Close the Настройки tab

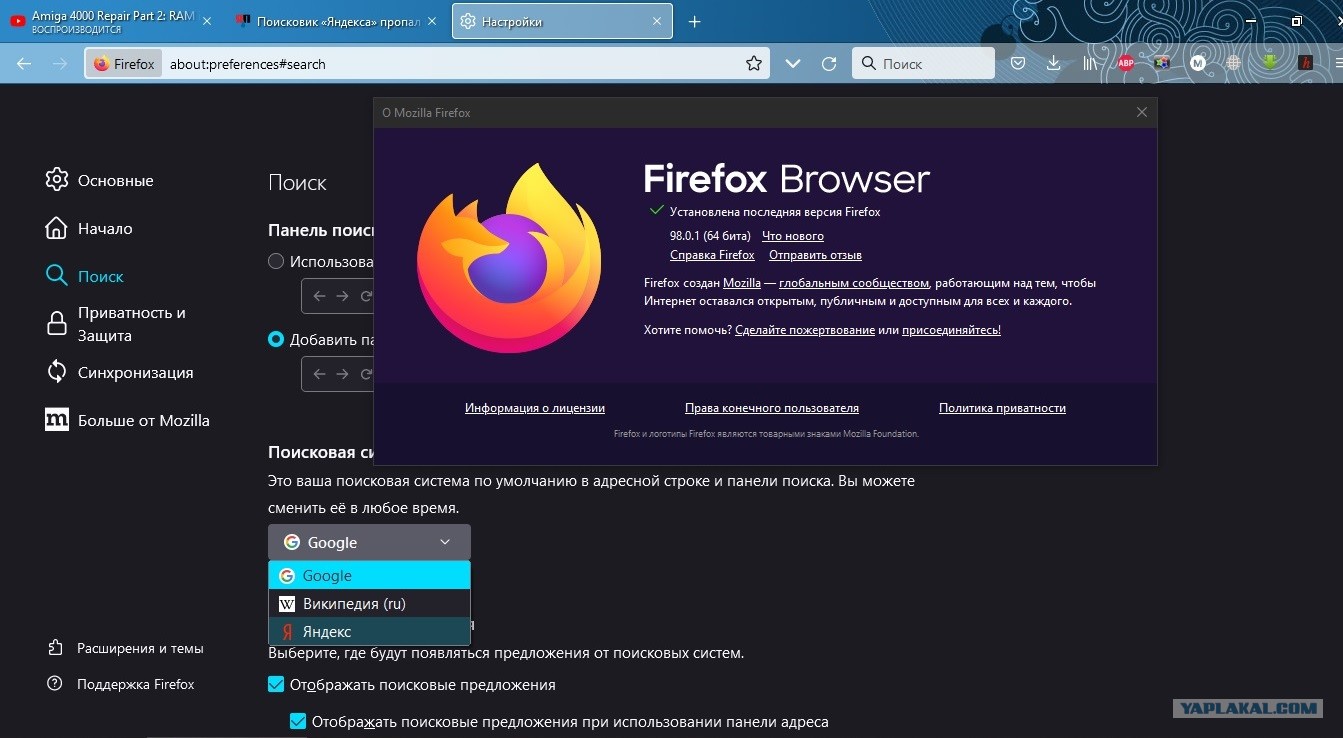tap(657, 21)
